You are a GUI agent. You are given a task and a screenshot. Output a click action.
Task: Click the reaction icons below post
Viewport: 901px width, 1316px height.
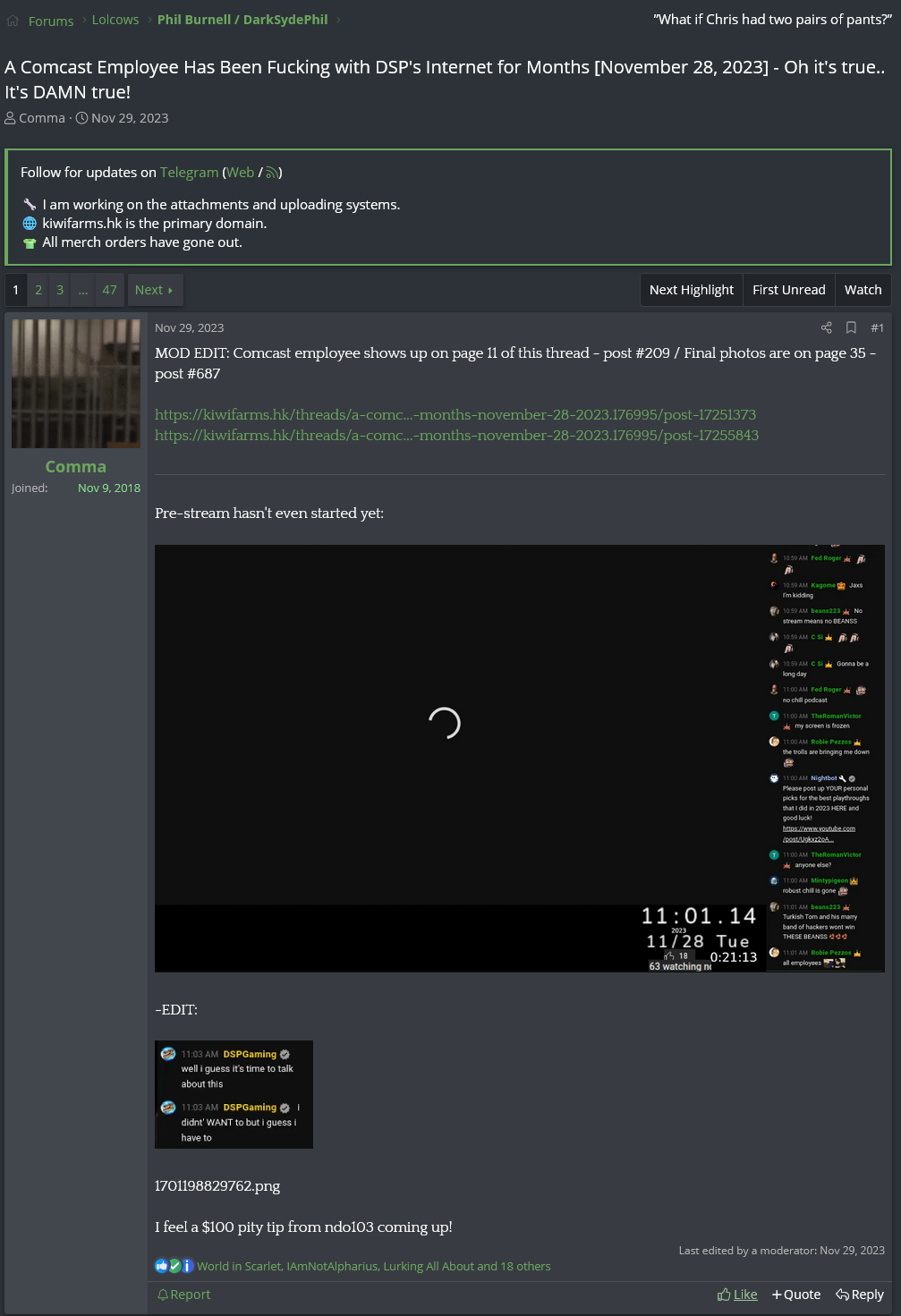[174, 1266]
